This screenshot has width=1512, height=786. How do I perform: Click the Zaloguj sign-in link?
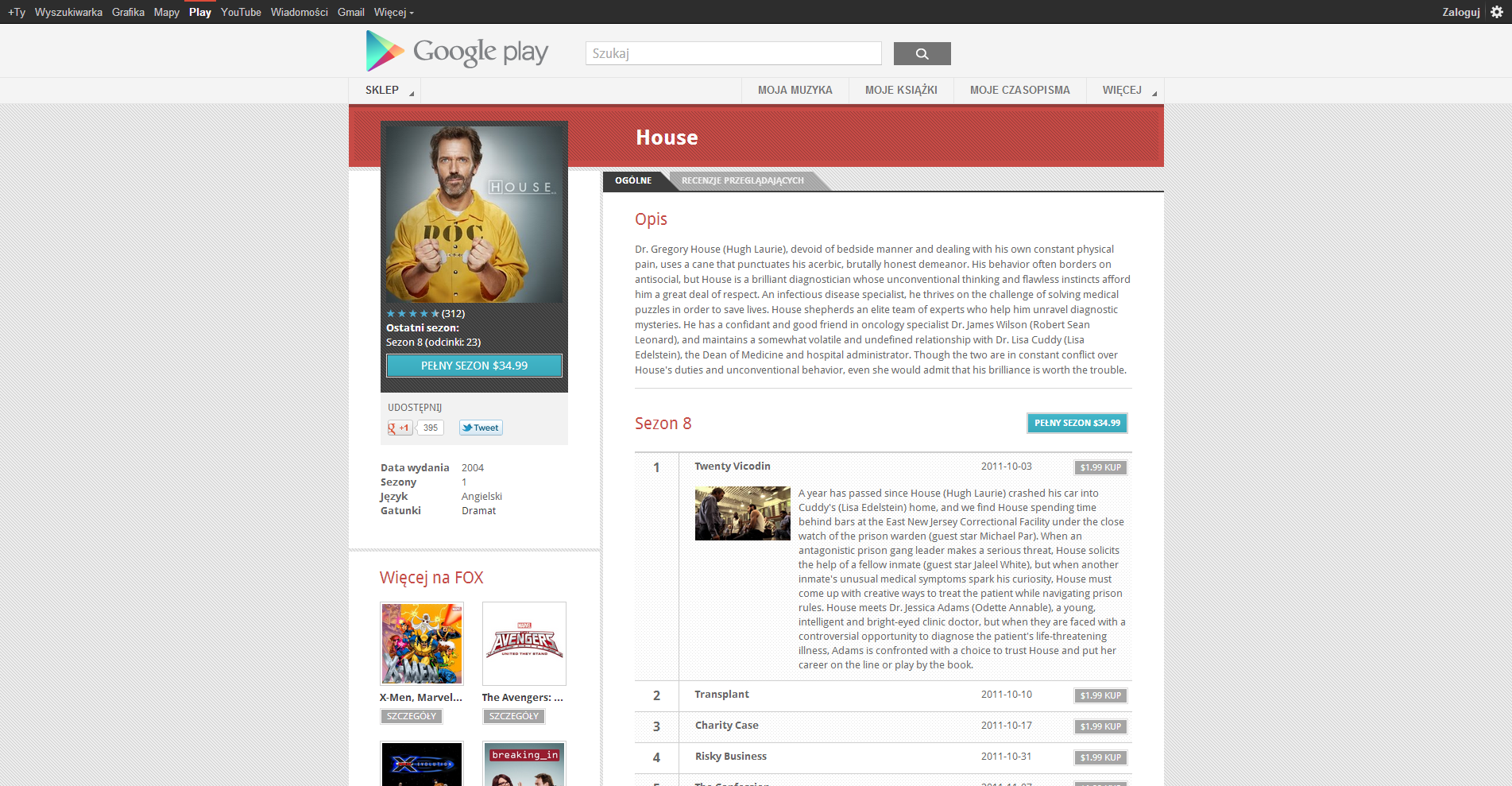point(1461,12)
